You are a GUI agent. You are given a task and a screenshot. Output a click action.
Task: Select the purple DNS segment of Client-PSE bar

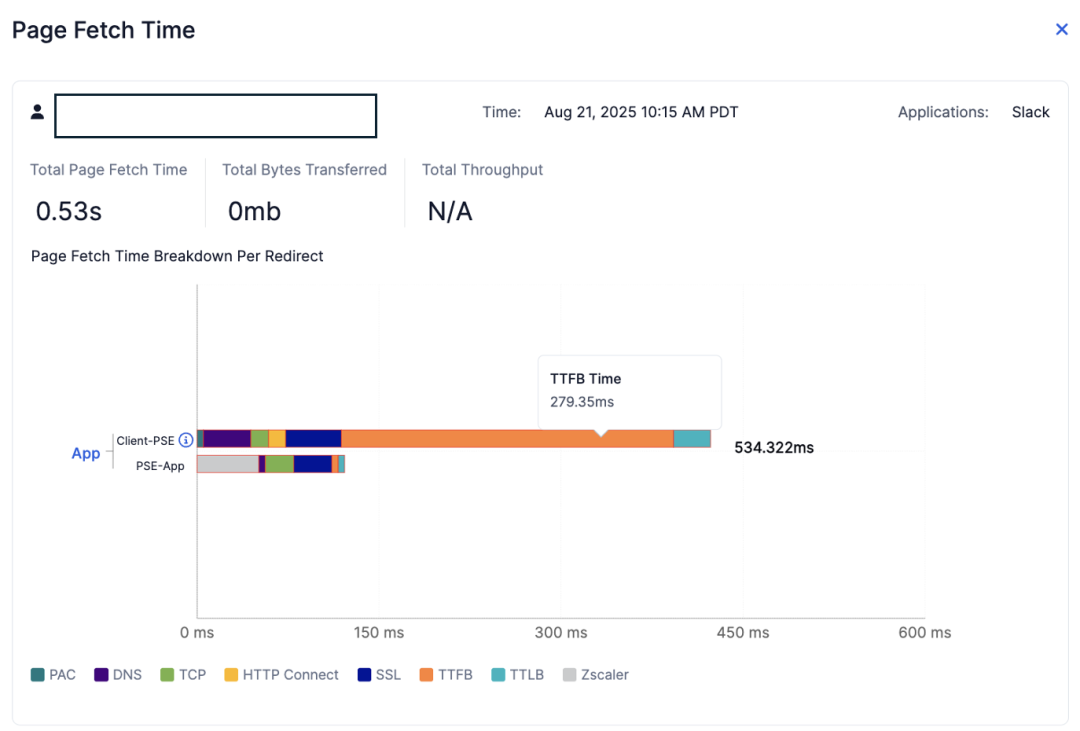[227, 439]
